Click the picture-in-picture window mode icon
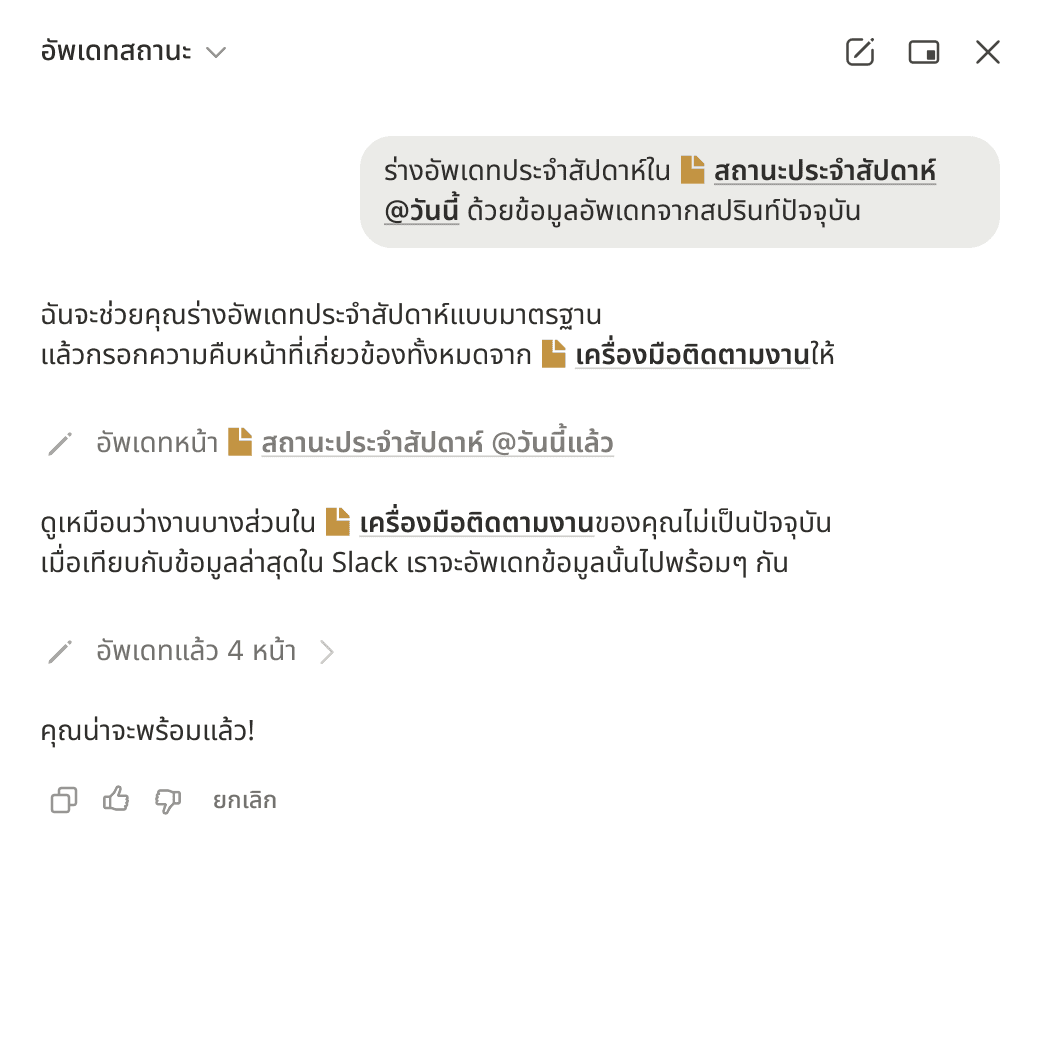The image size is (1040, 1040). click(x=924, y=52)
